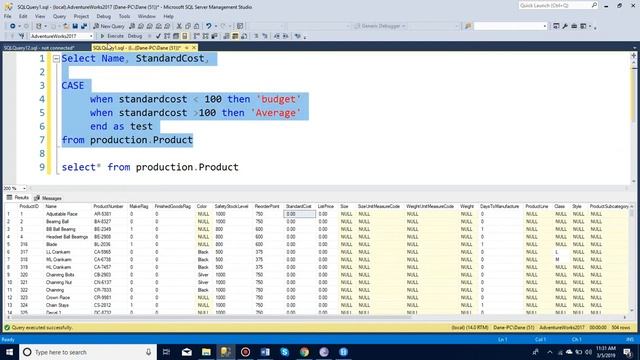Switch to the Results tab
Screen dimensions: 640x360
(x=18, y=198)
